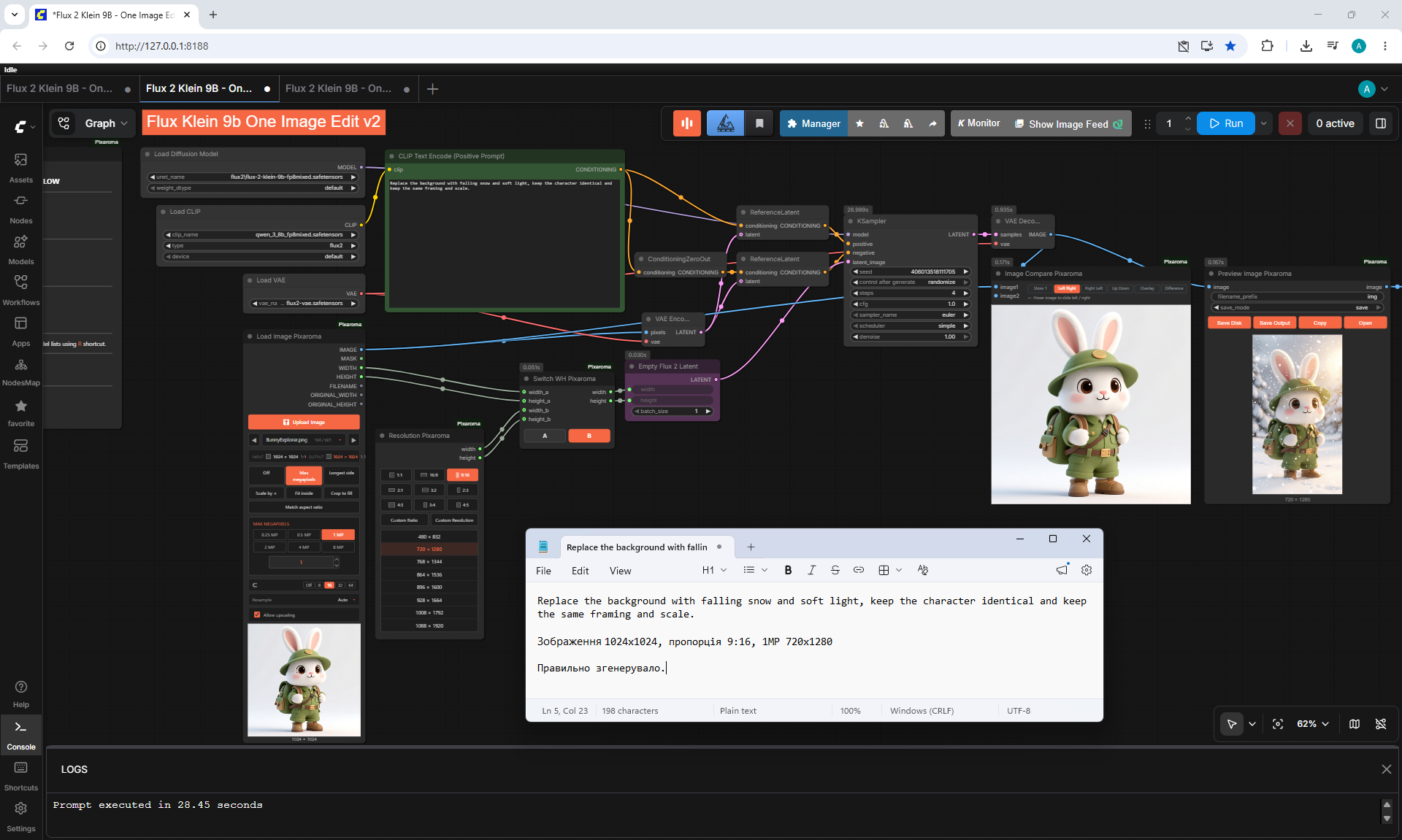Bookmark this page with the browser star
This screenshot has height=840, width=1402.
(1230, 46)
